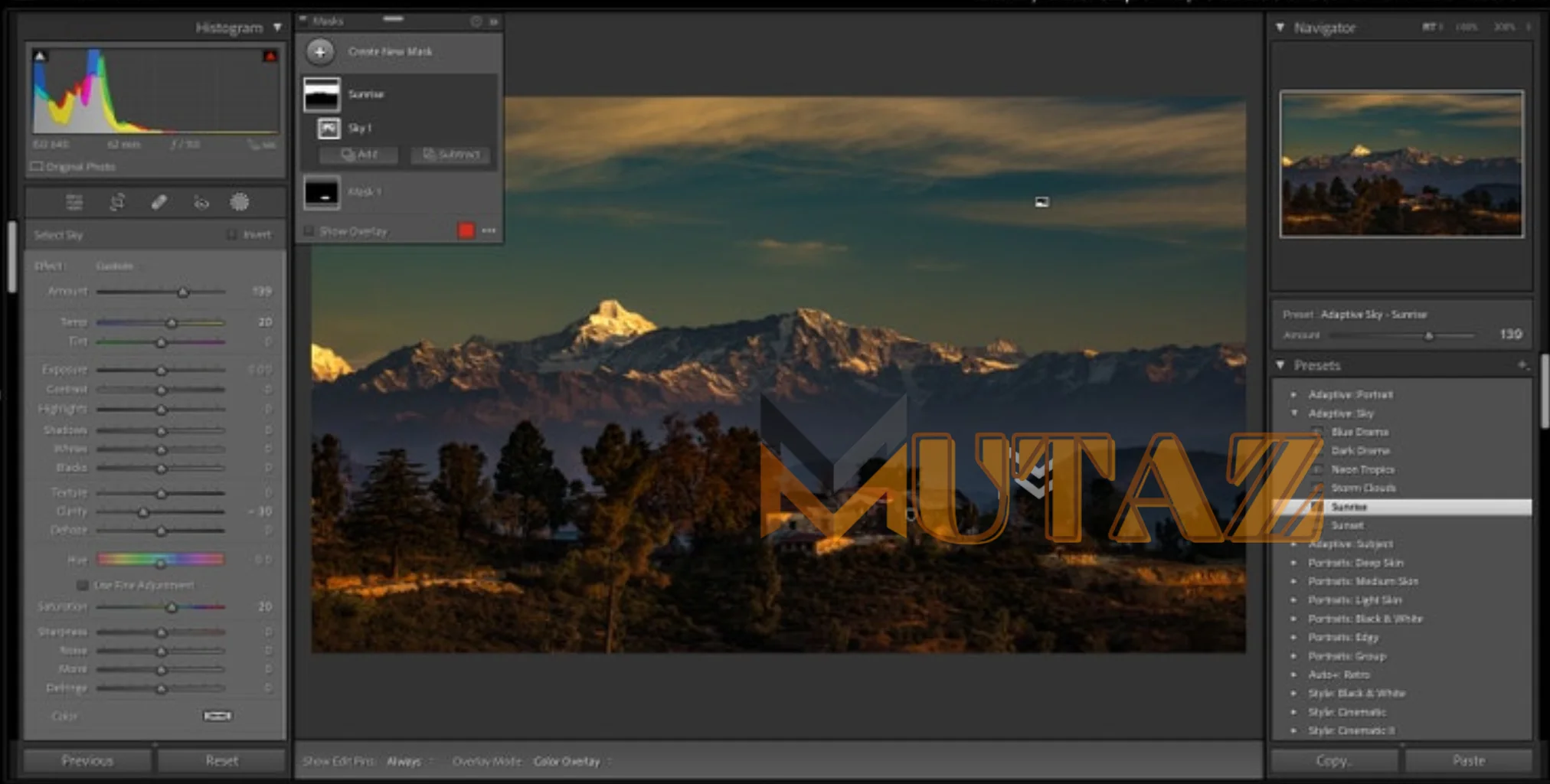This screenshot has height=784, width=1550.
Task: Select the highlighted Sunrise preset
Action: click(1401, 507)
